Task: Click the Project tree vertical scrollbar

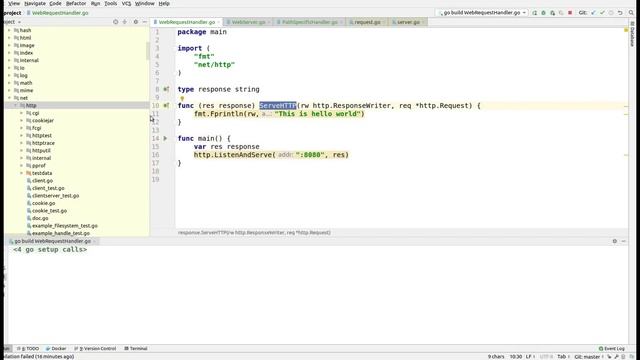Action: point(148,51)
